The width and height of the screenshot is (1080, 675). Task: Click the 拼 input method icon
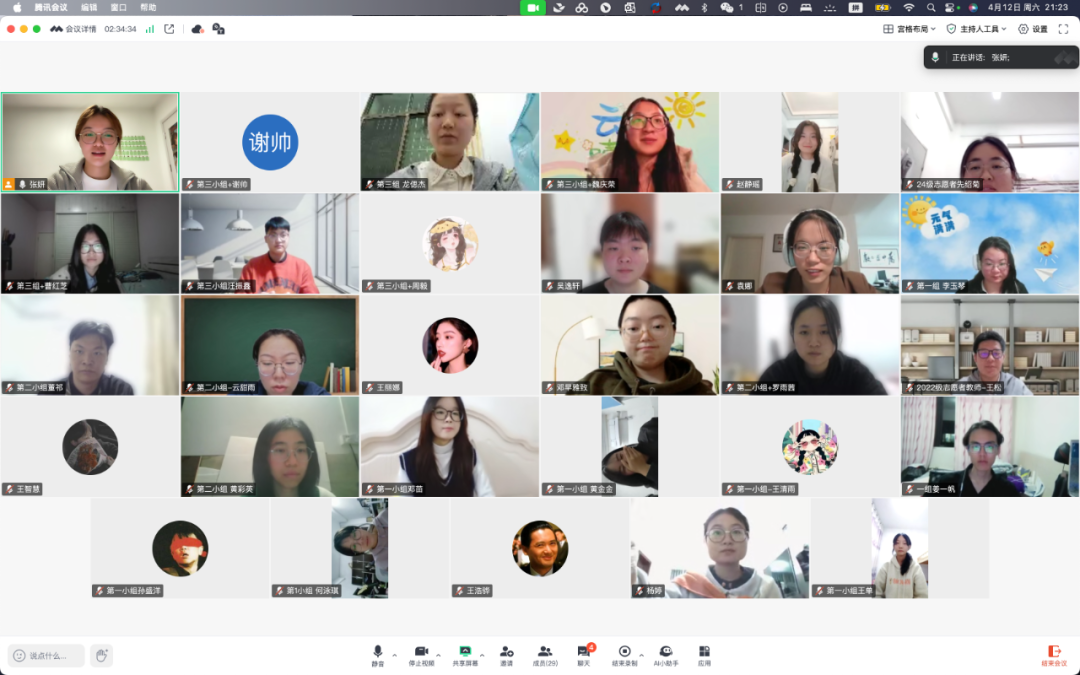click(855, 8)
